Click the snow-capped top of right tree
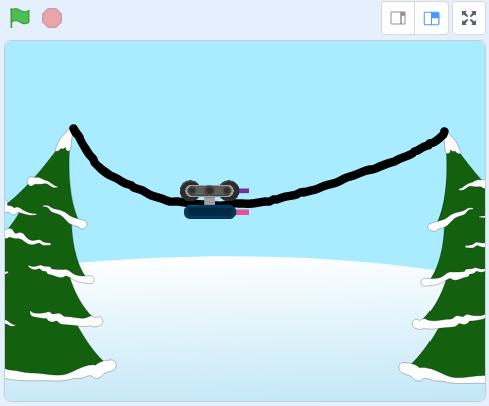This screenshot has height=406, width=489. coord(452,144)
